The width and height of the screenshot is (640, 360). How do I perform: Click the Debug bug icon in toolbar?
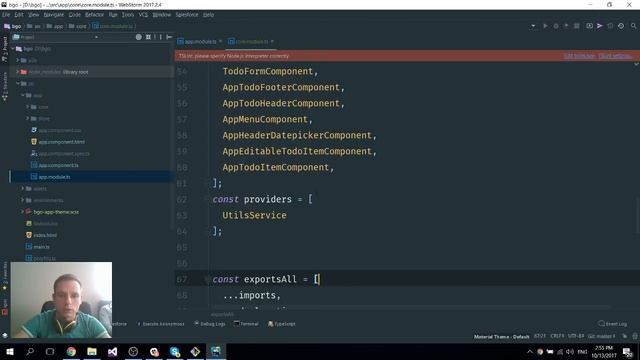point(556,26)
